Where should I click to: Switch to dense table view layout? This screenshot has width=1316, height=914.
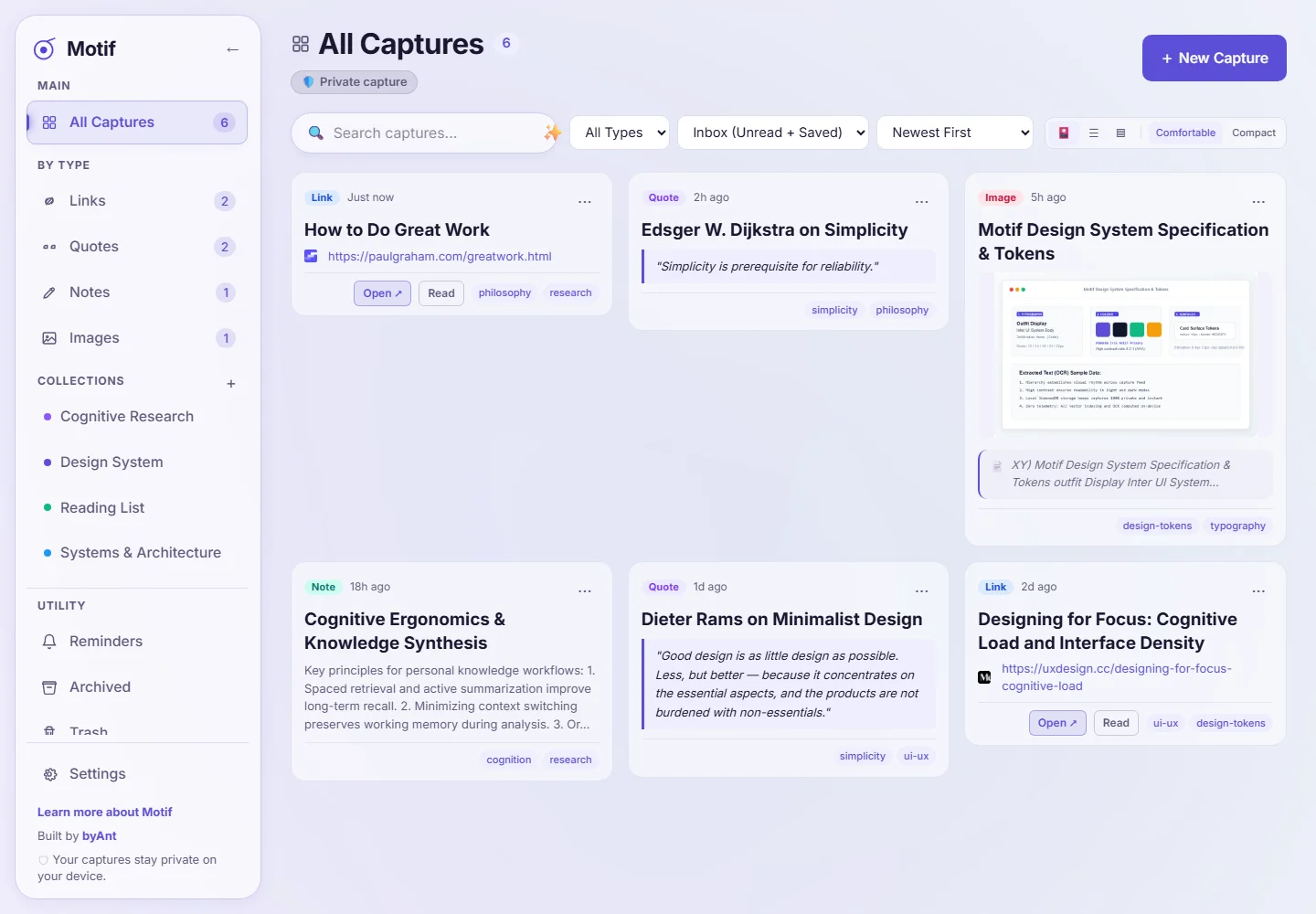click(1120, 133)
